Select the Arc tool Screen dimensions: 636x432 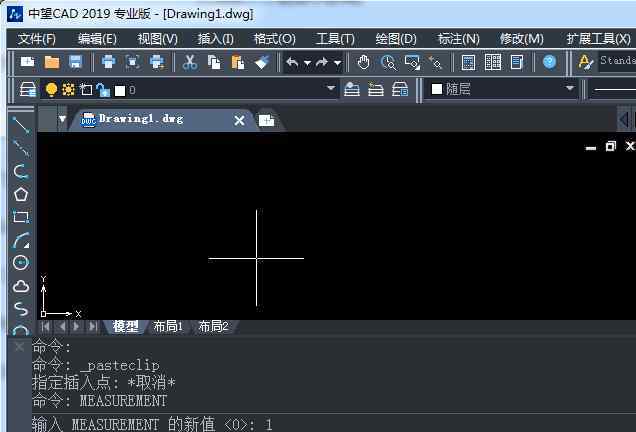pos(21,240)
